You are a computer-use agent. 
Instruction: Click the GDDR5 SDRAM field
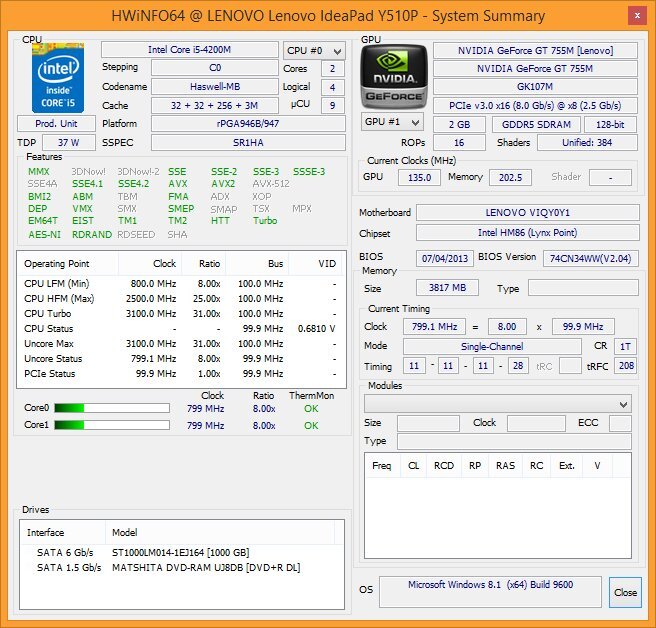coord(536,125)
